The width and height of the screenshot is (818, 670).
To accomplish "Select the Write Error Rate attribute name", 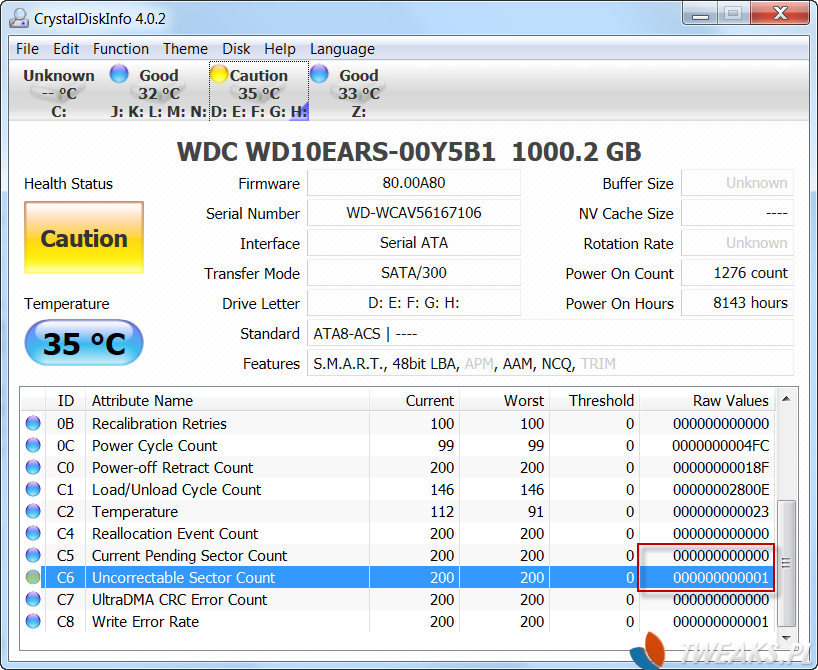I will coord(145,621).
